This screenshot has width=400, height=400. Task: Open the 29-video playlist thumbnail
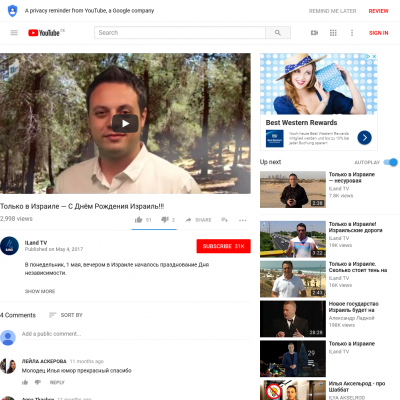point(293,359)
